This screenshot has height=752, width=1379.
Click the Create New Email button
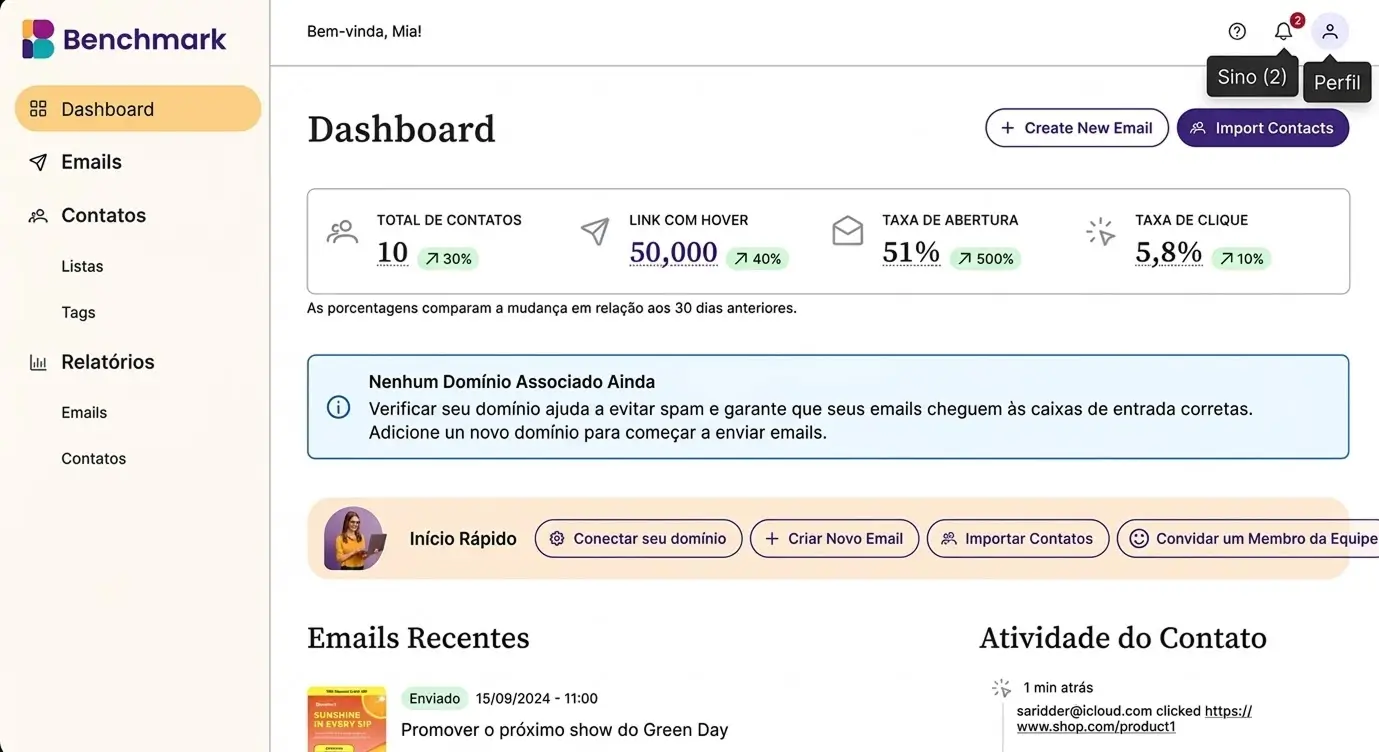pyautogui.click(x=1077, y=127)
